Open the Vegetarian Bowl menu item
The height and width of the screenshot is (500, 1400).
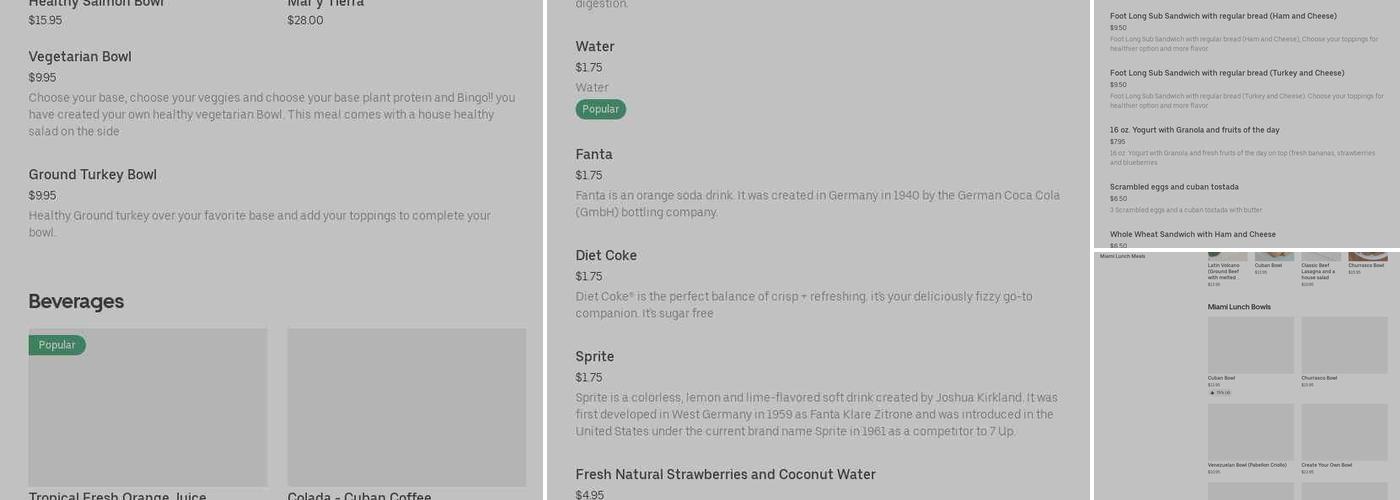point(80,57)
